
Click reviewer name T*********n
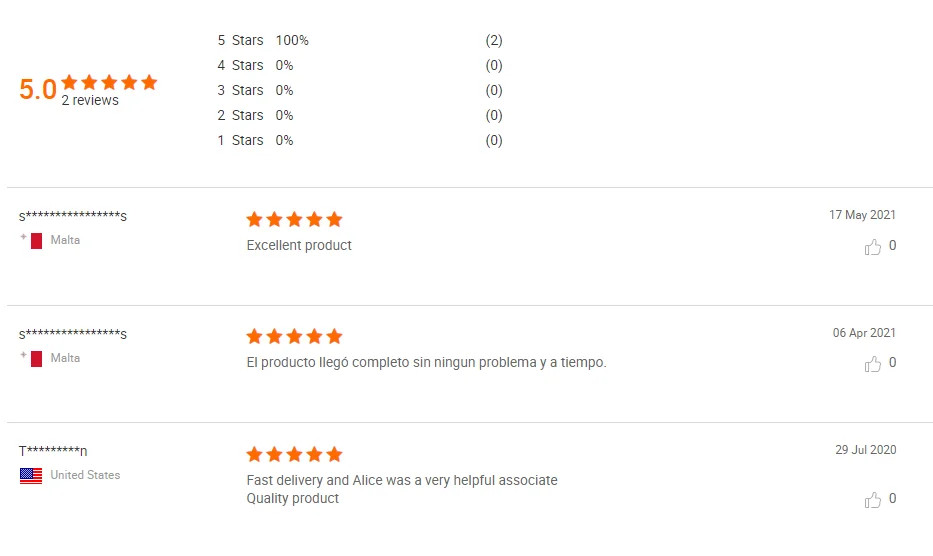click(53, 451)
